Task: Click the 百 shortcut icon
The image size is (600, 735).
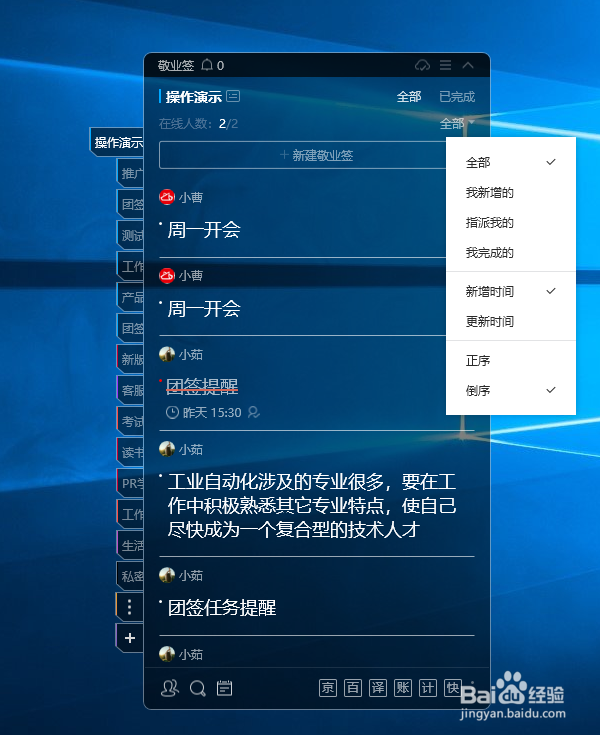Action: pyautogui.click(x=352, y=688)
